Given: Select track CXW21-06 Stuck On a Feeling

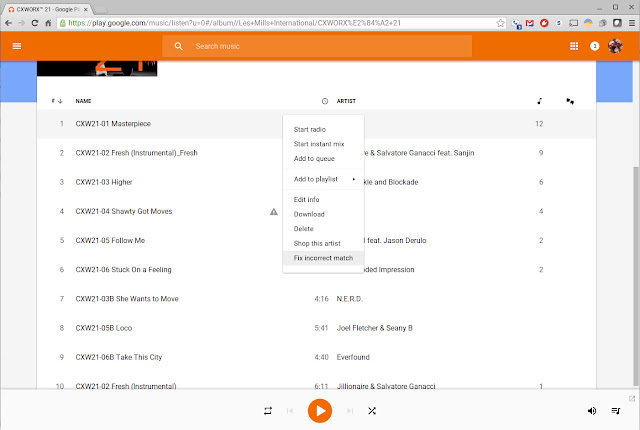Looking at the screenshot, I should [x=123, y=270].
